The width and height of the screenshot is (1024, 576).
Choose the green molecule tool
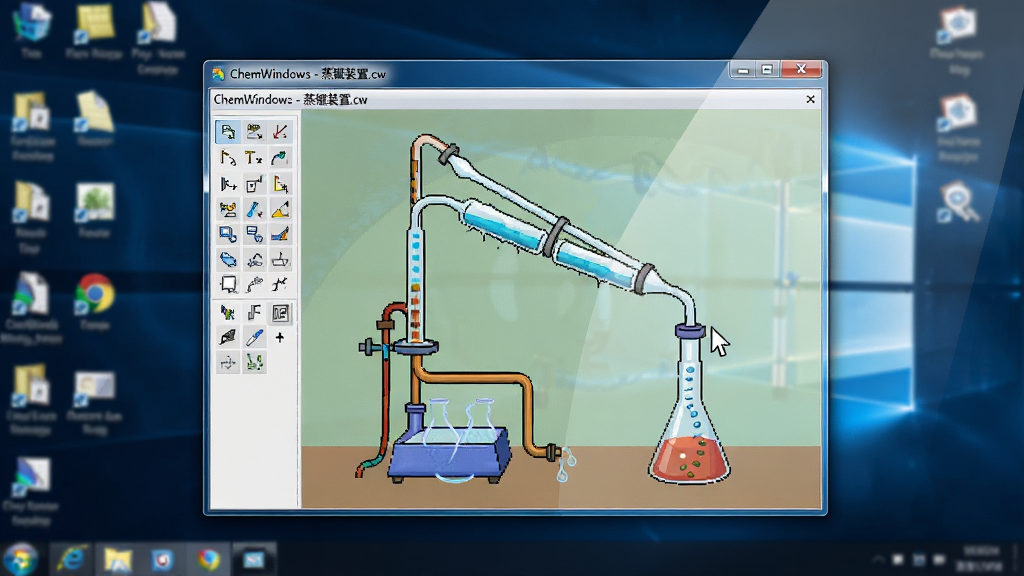click(254, 362)
